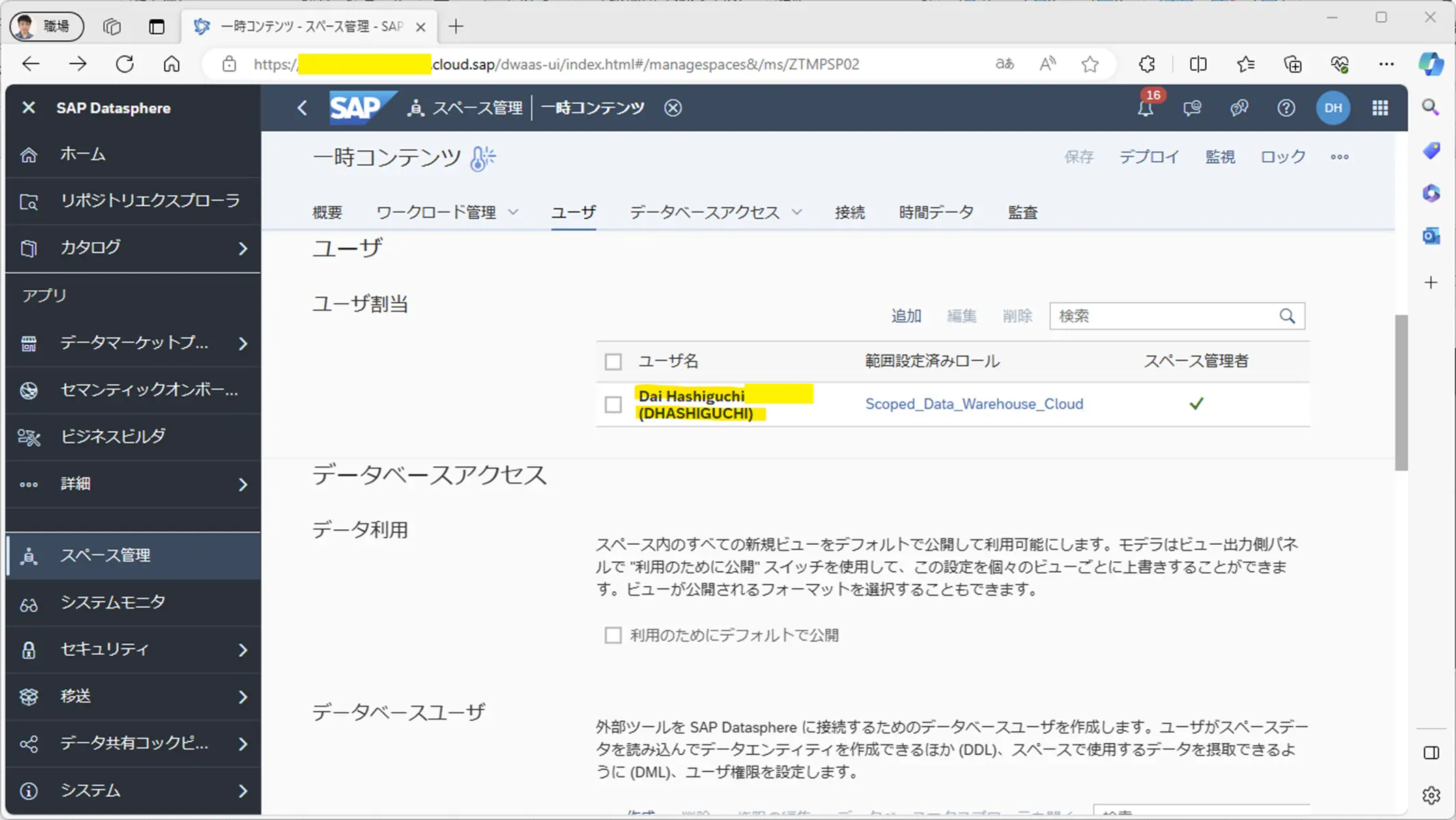Add this page to favorites star
The height and width of the screenshot is (820, 1456).
click(x=1090, y=64)
